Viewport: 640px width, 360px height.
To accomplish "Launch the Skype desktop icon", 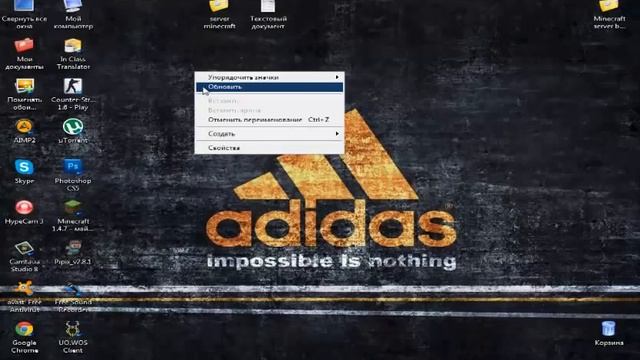I will [24, 167].
